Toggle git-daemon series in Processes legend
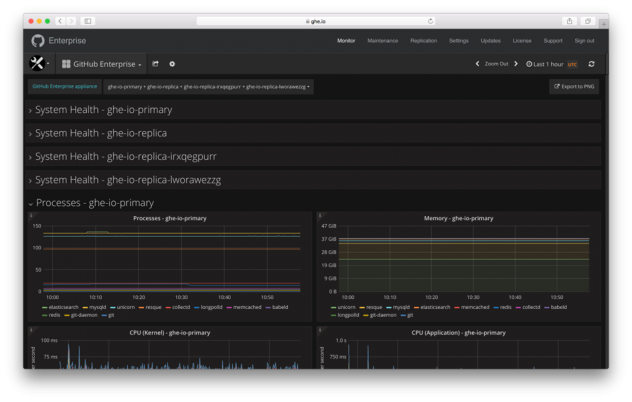Viewport: 632px width, 402px height. pos(84,315)
